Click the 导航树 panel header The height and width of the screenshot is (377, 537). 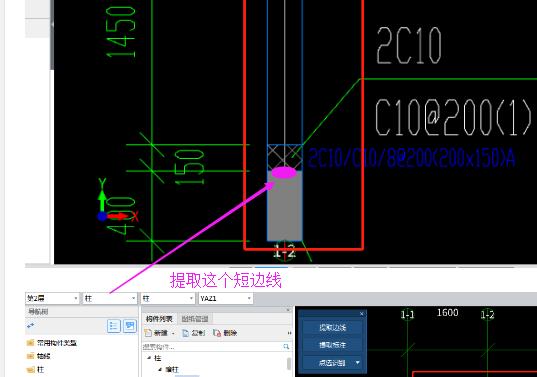(x=38, y=311)
